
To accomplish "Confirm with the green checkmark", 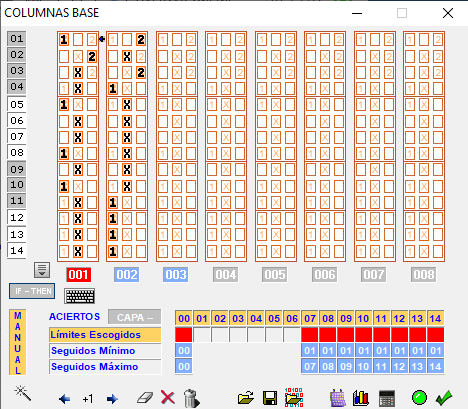I will (444, 397).
